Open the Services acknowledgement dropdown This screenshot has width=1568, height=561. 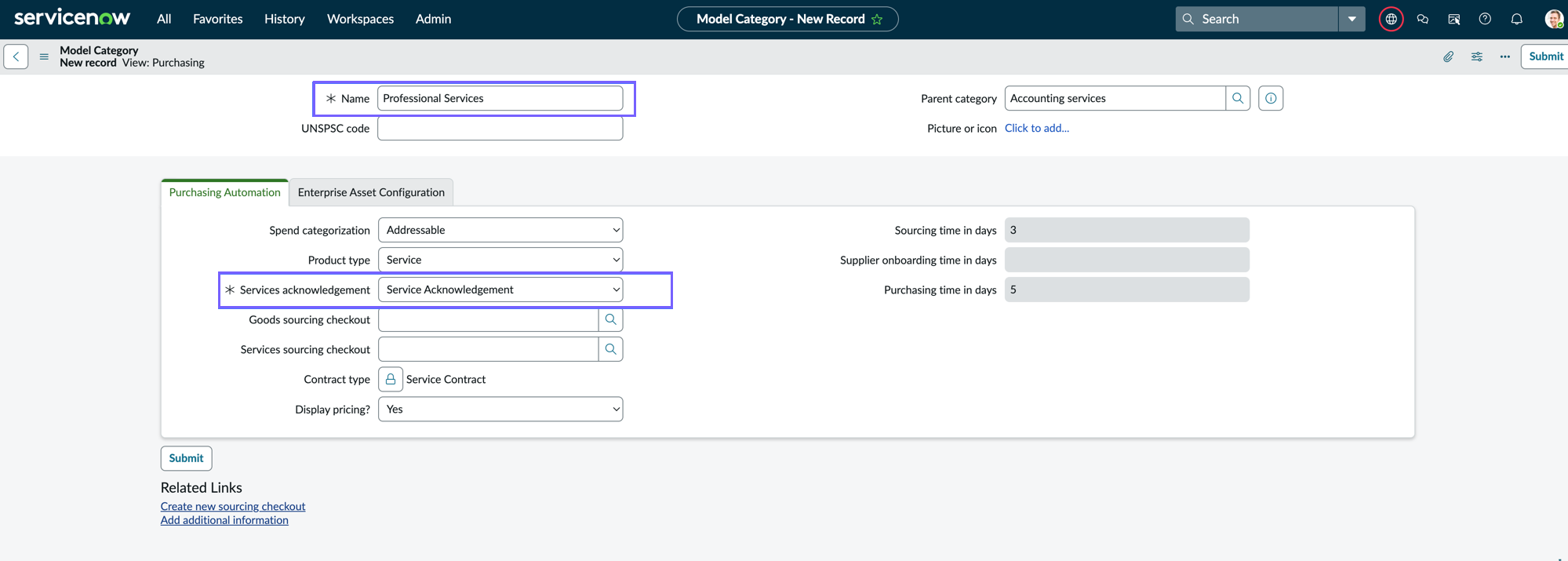coord(500,290)
